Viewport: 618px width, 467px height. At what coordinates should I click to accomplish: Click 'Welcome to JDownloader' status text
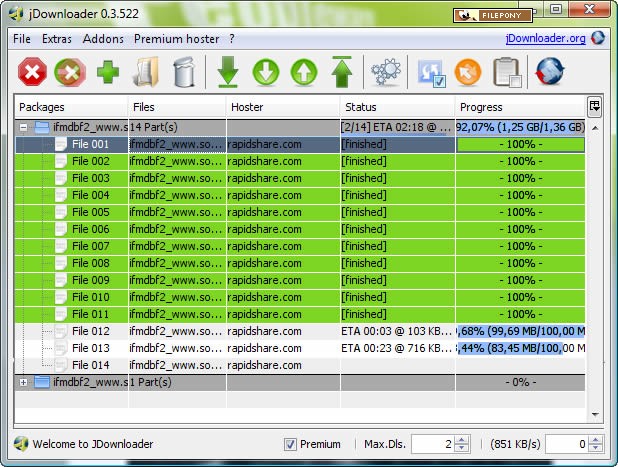93,444
